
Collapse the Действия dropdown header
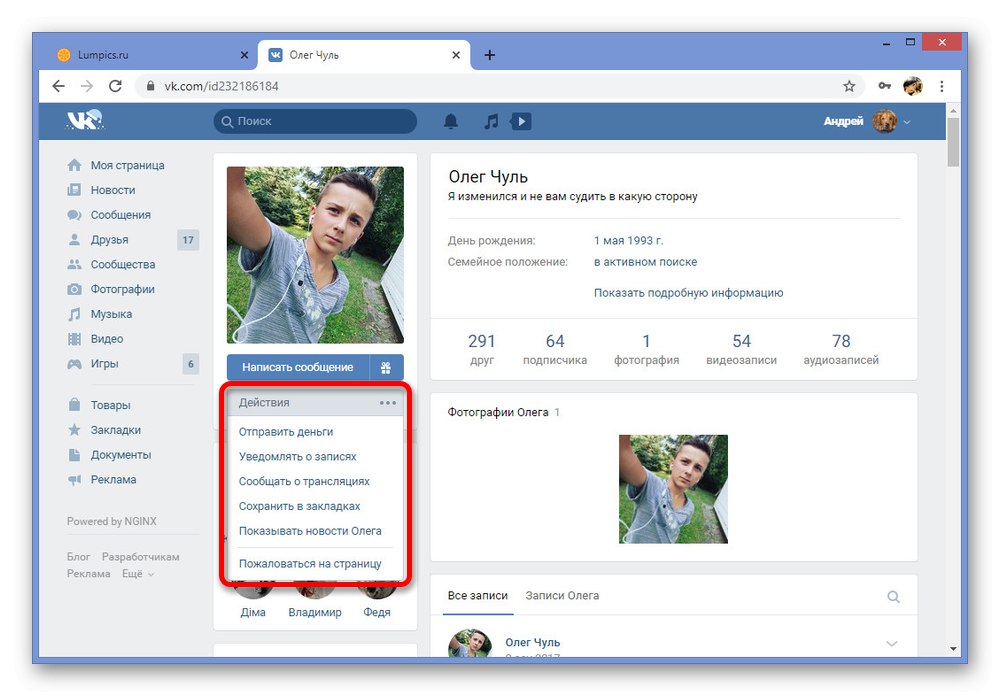pos(316,403)
